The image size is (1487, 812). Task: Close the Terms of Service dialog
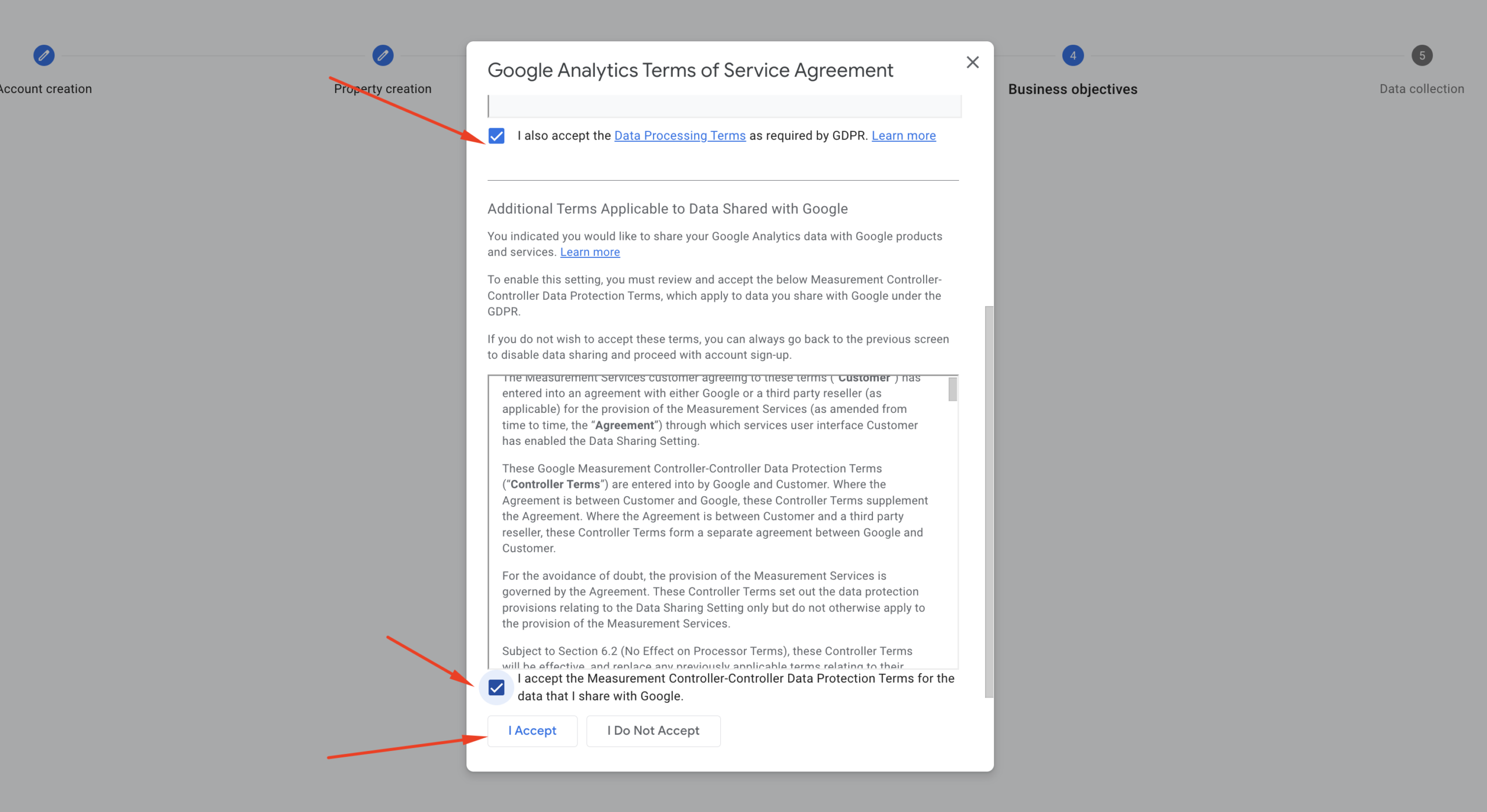(972, 62)
